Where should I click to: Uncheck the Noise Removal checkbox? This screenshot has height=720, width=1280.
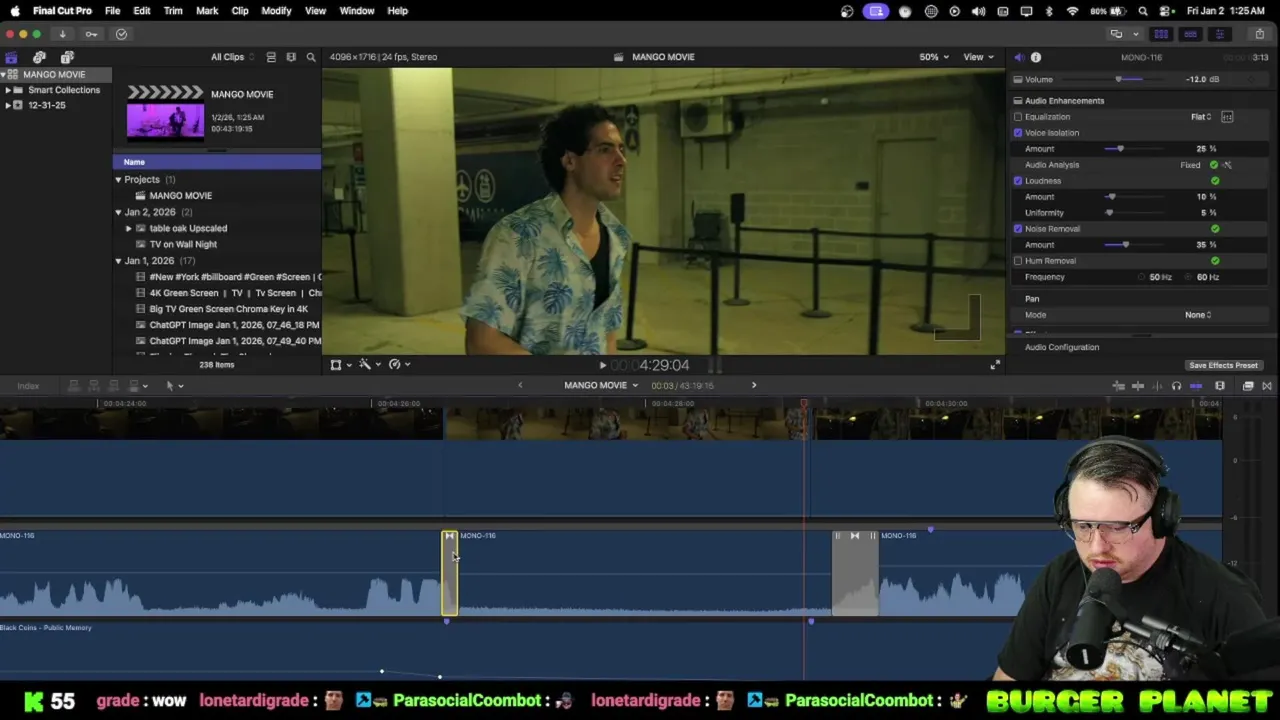1018,229
